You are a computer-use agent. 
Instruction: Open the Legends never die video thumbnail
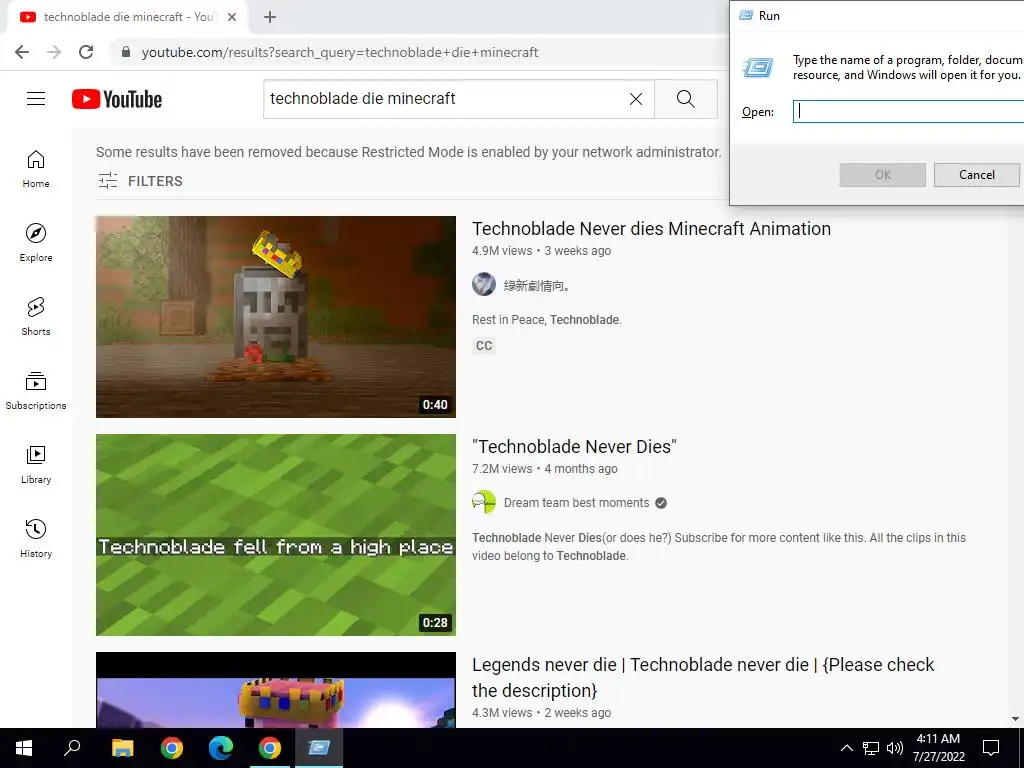(276, 690)
